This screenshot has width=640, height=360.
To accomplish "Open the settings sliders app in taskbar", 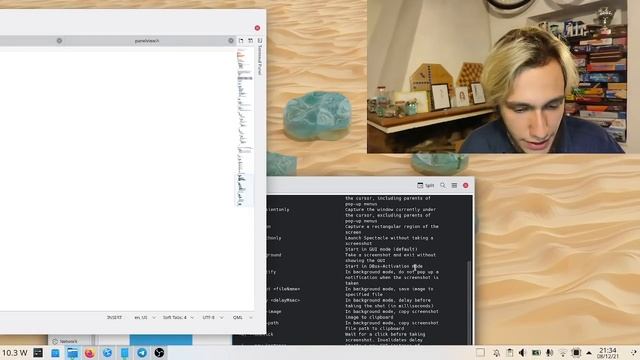I will point(38,353).
